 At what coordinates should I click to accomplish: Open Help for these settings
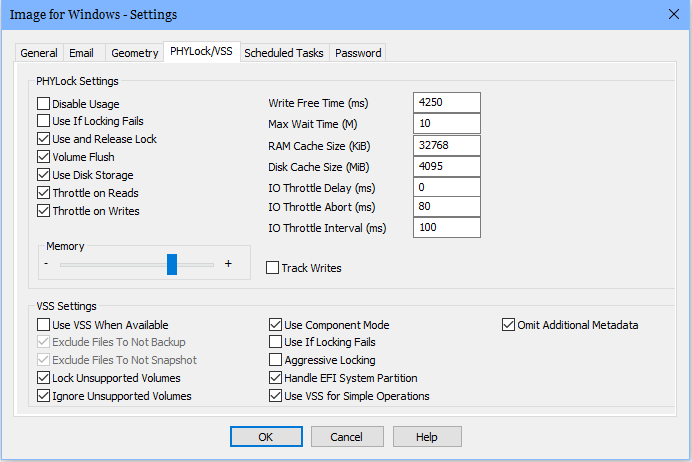(427, 437)
